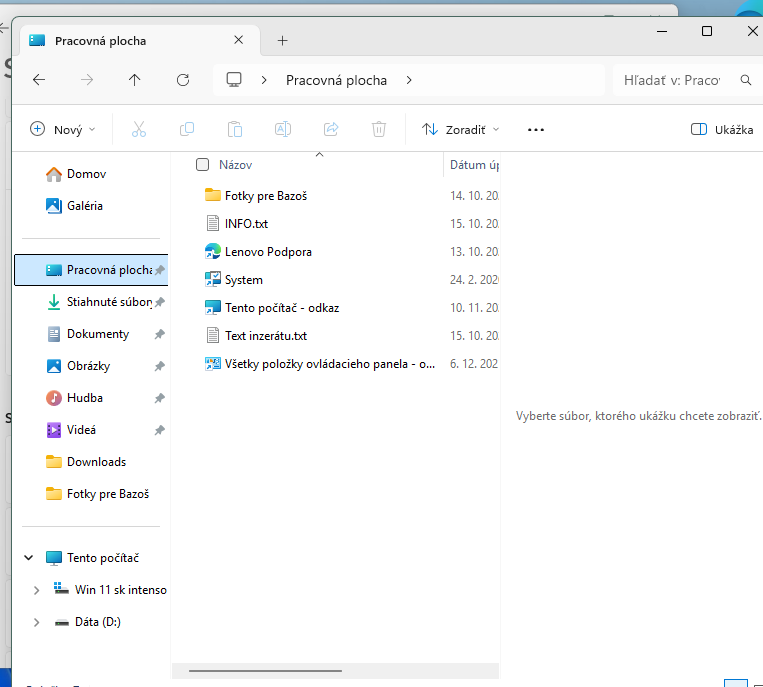Go up one folder level
This screenshot has width=763, height=687.
(x=134, y=80)
